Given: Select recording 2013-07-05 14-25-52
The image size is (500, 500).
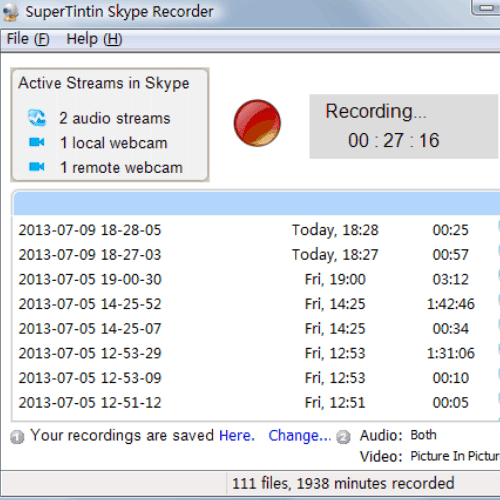Looking at the screenshot, I should tap(90, 304).
